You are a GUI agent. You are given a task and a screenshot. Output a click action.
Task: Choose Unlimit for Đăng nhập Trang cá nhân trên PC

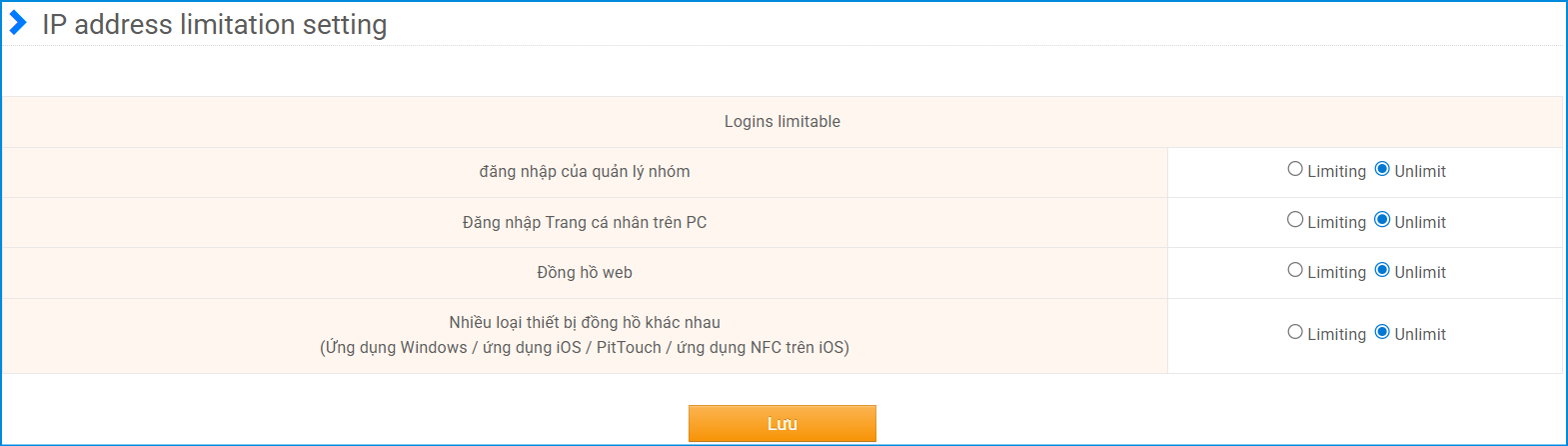[x=1382, y=220]
